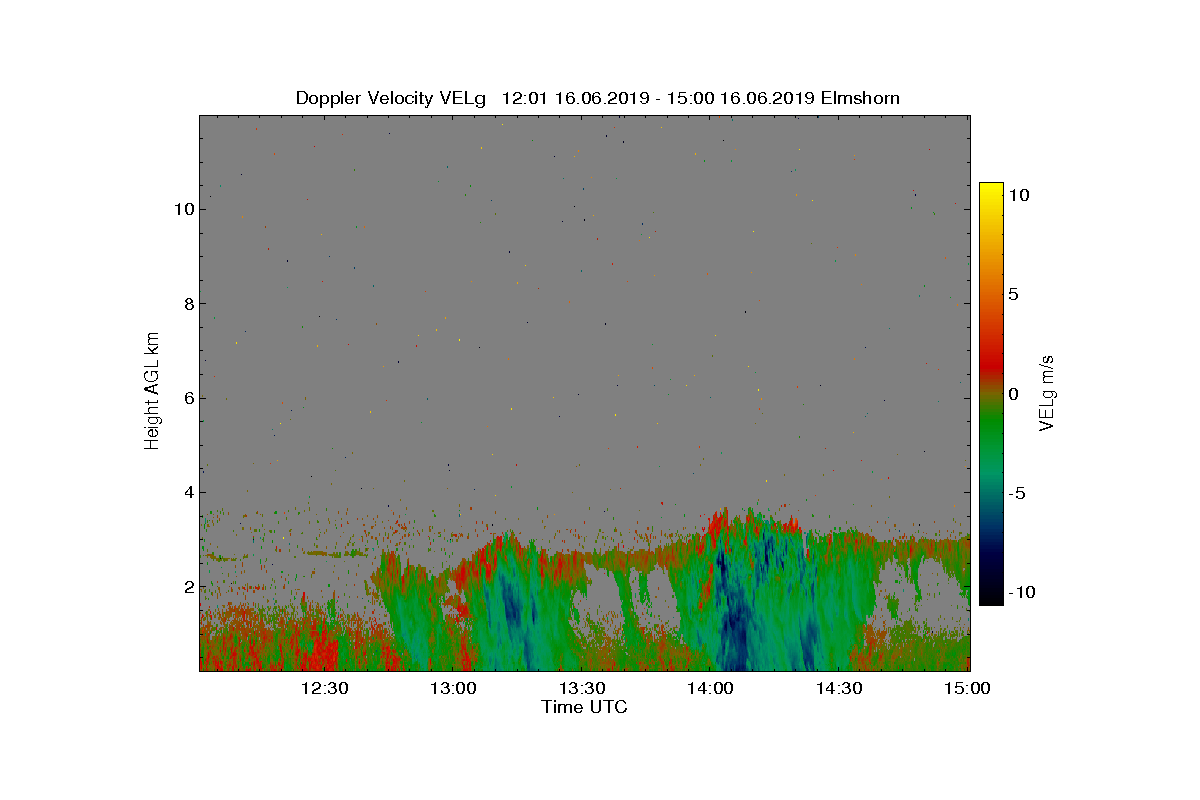Select the 14:00 time axis label

pyautogui.click(x=710, y=688)
